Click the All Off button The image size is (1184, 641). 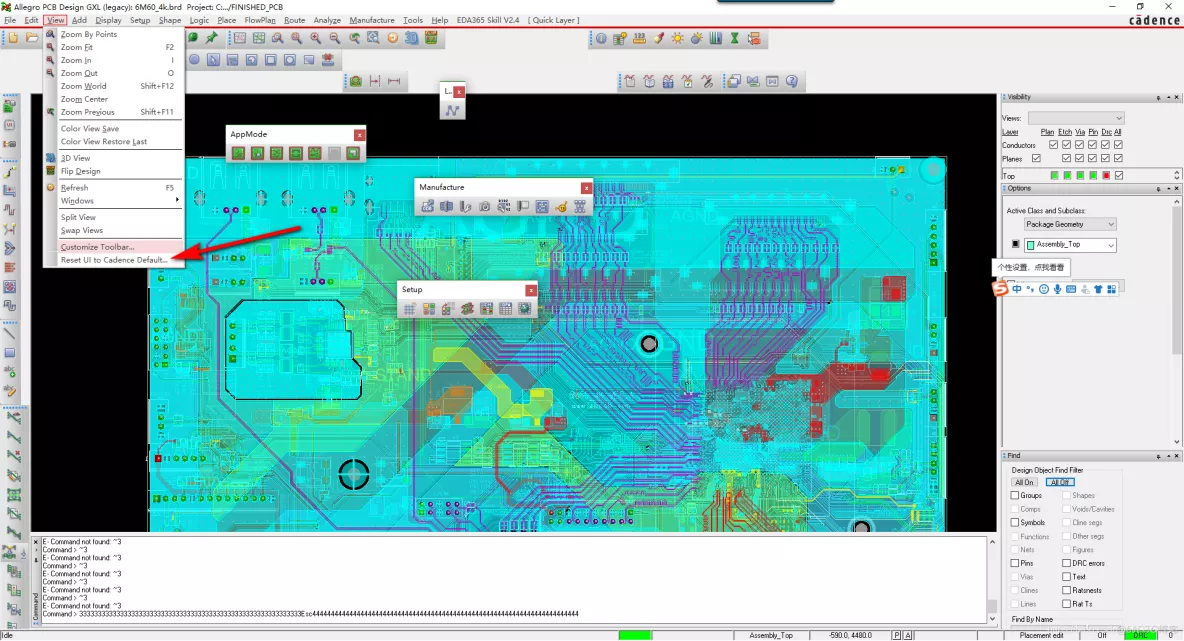(x=1060, y=482)
